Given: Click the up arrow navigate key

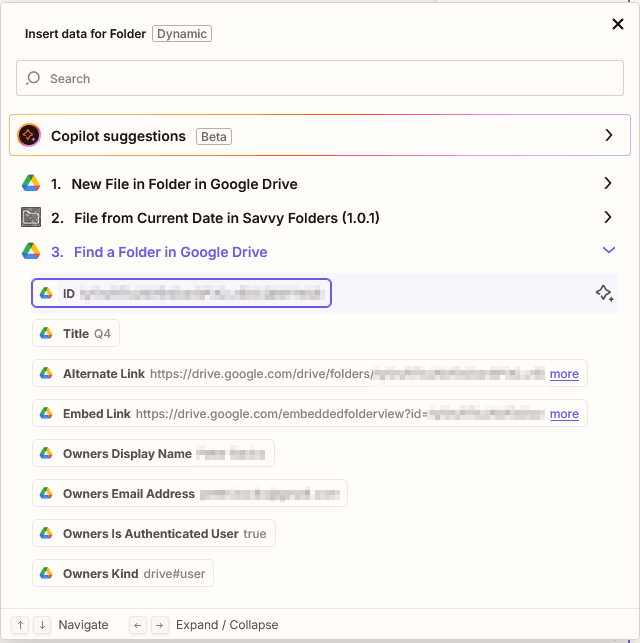Looking at the screenshot, I should tap(20, 625).
